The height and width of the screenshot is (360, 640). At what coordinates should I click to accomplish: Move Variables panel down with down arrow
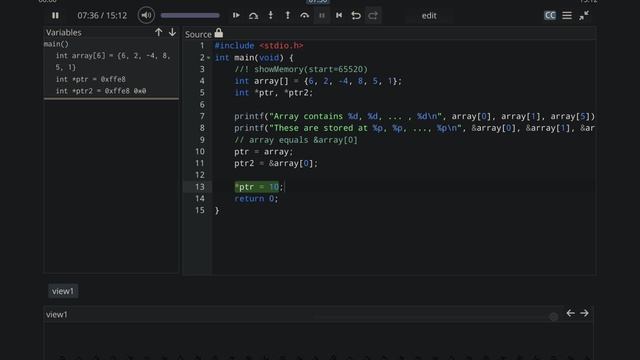coord(172,32)
